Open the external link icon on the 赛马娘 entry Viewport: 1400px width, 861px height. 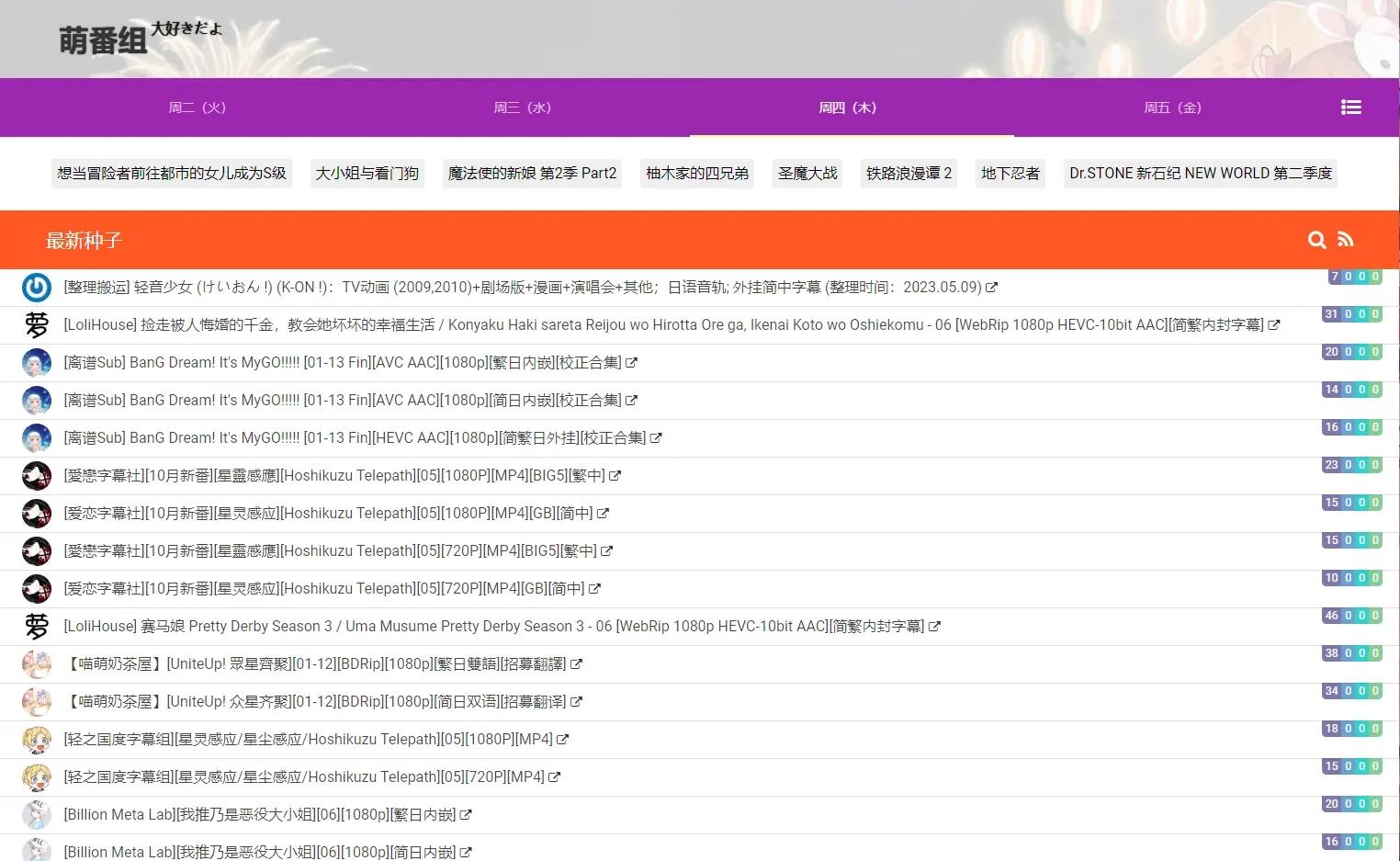pos(935,626)
